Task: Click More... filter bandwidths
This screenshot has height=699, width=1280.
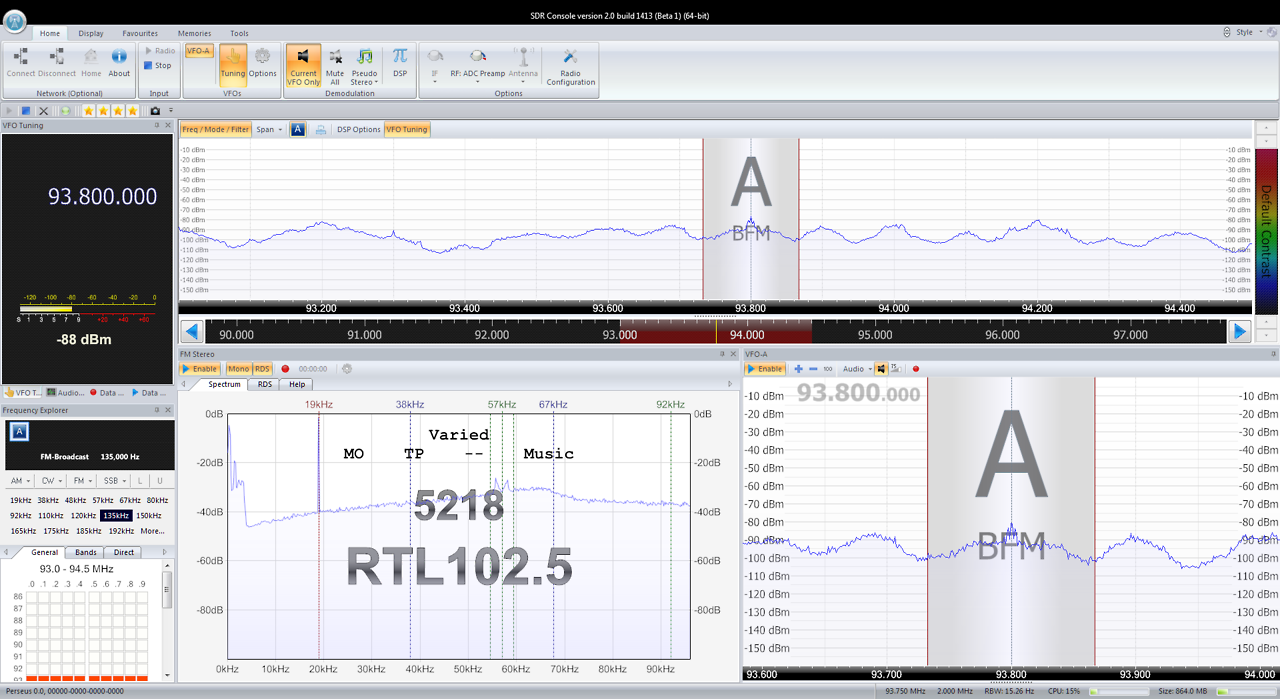Action: pyautogui.click(x=152, y=531)
